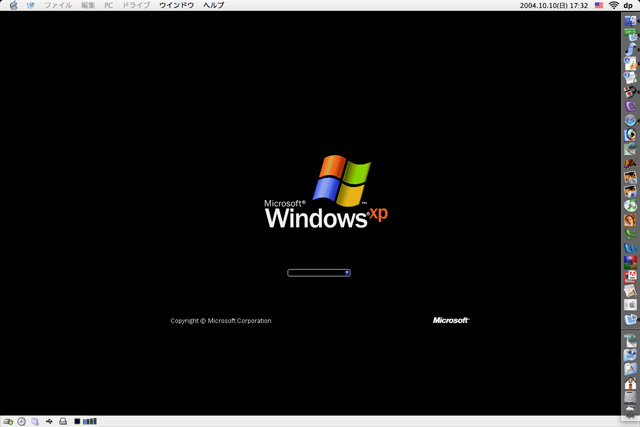This screenshot has width=640, height=427.
Task: Open Adobe Acrobat icon in Dock
Action: coord(630,275)
